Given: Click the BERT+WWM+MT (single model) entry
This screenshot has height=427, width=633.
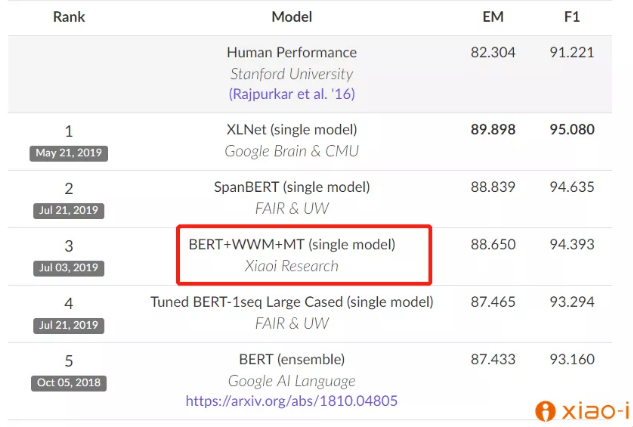Looking at the screenshot, I should [292, 244].
